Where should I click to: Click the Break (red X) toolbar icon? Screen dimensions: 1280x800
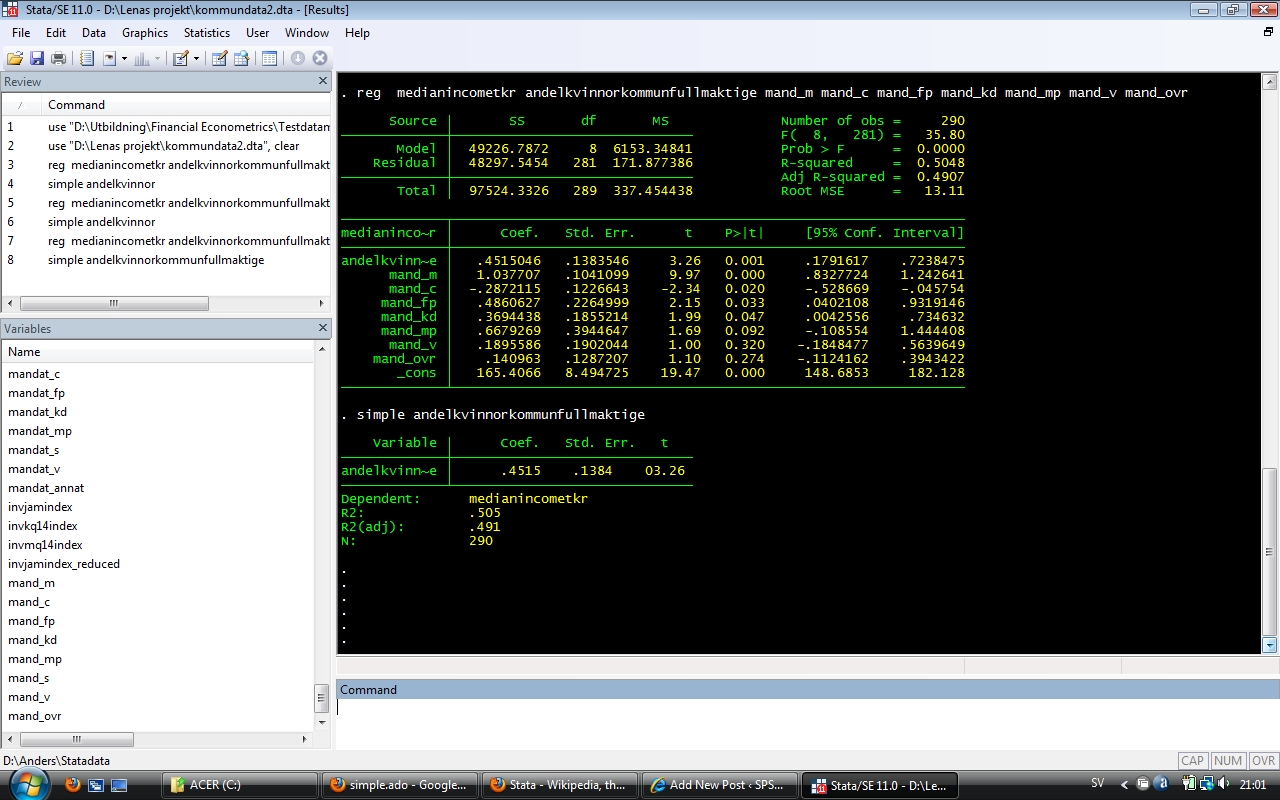coord(320,59)
